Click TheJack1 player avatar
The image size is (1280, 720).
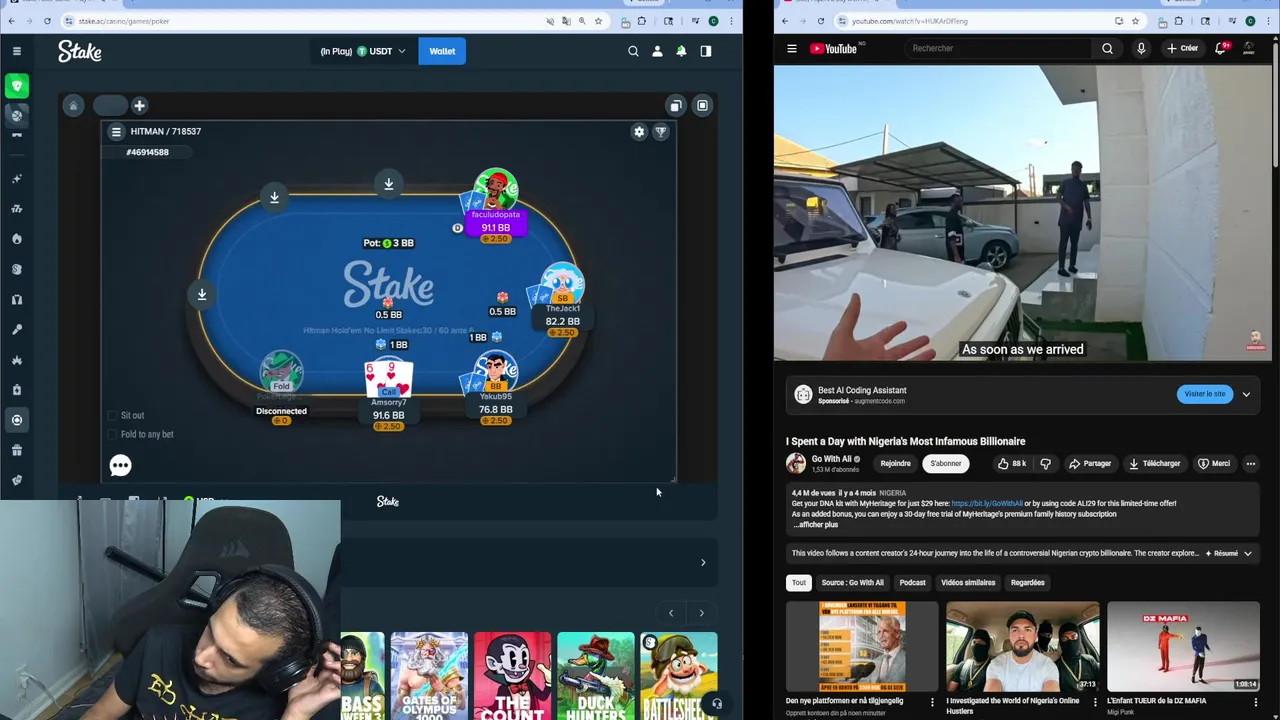point(562,283)
